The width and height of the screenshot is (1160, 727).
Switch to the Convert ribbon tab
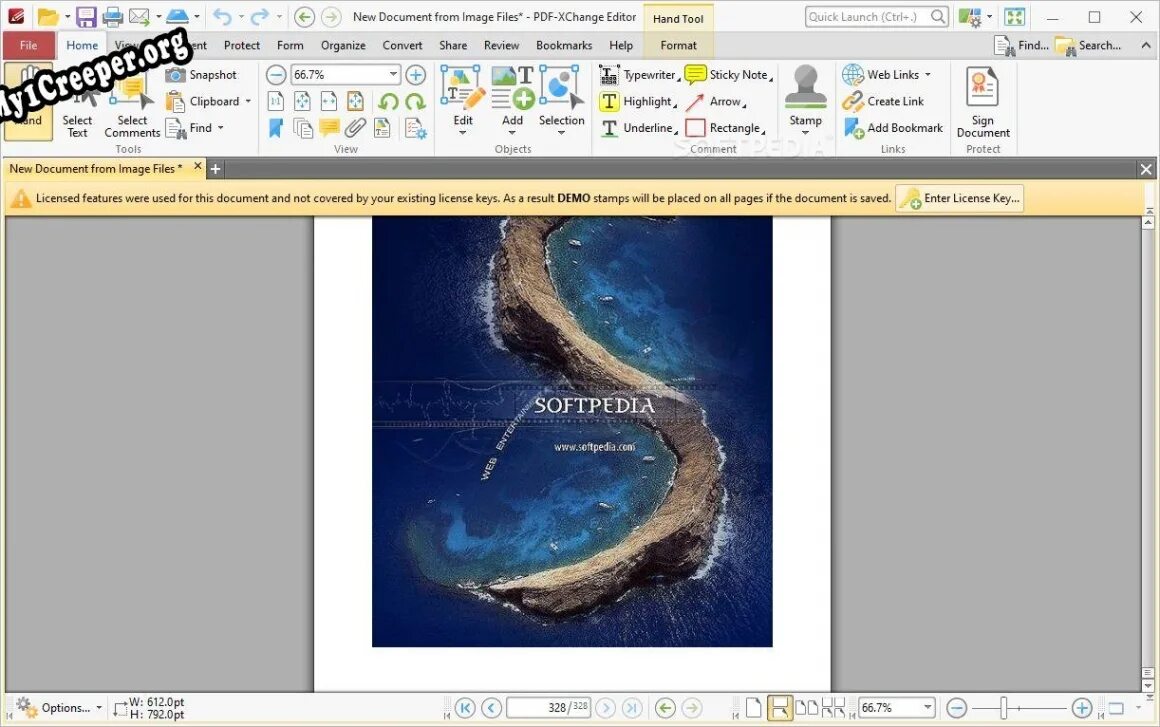(402, 45)
